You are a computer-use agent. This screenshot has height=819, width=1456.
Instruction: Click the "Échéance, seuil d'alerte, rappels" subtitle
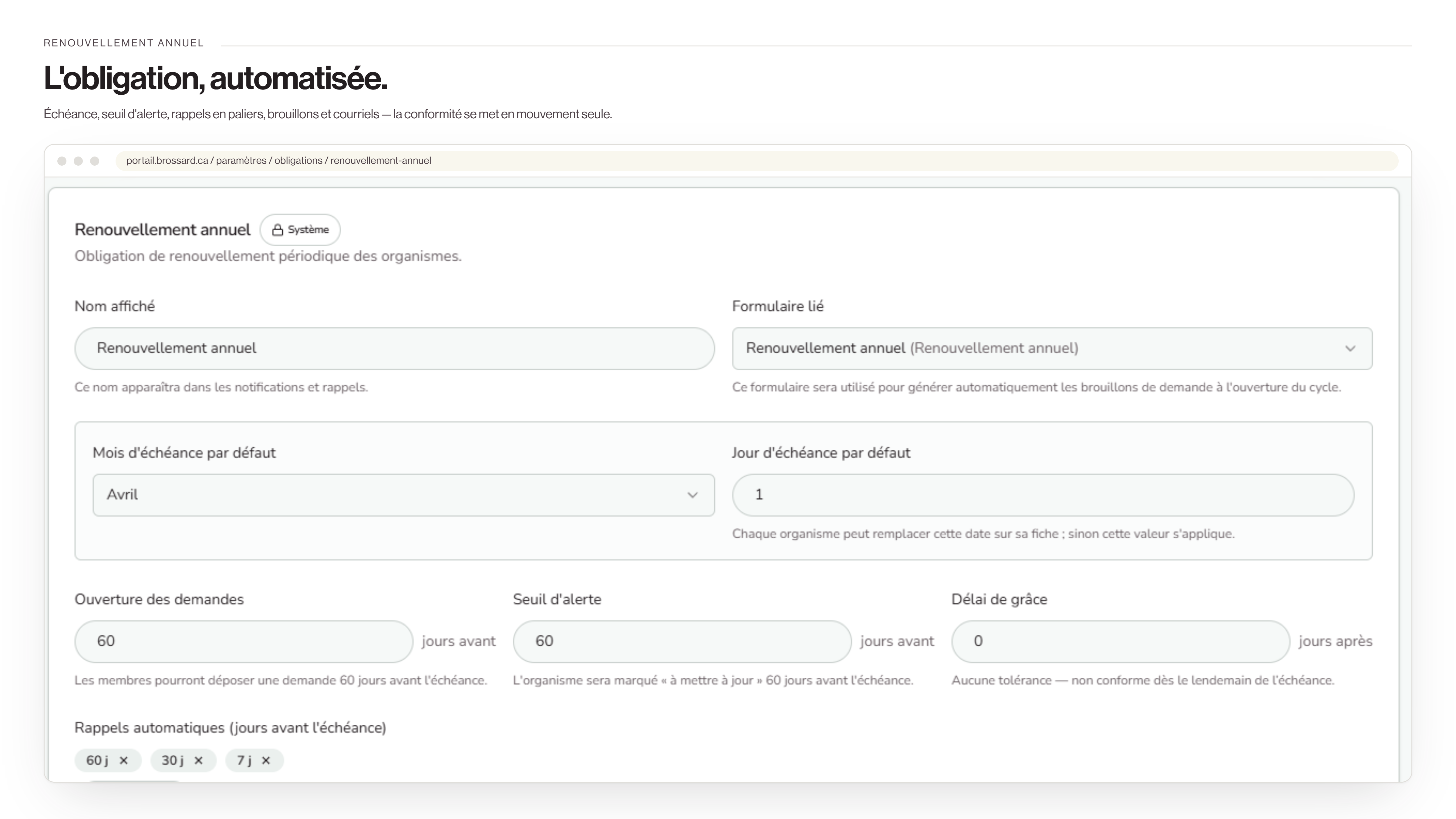[328, 114]
